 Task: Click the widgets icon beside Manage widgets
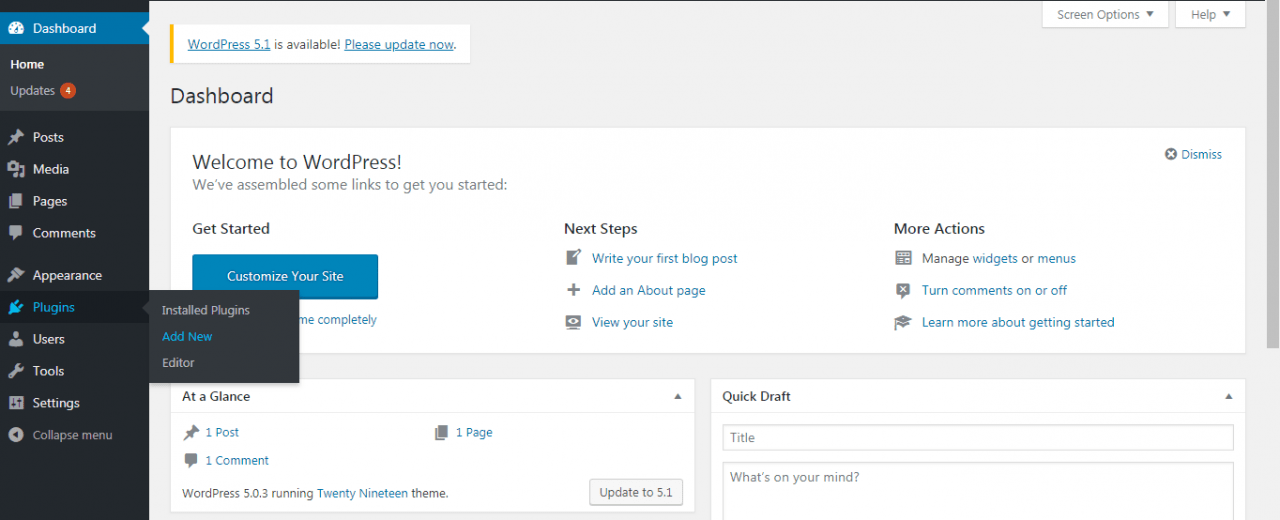tap(903, 258)
